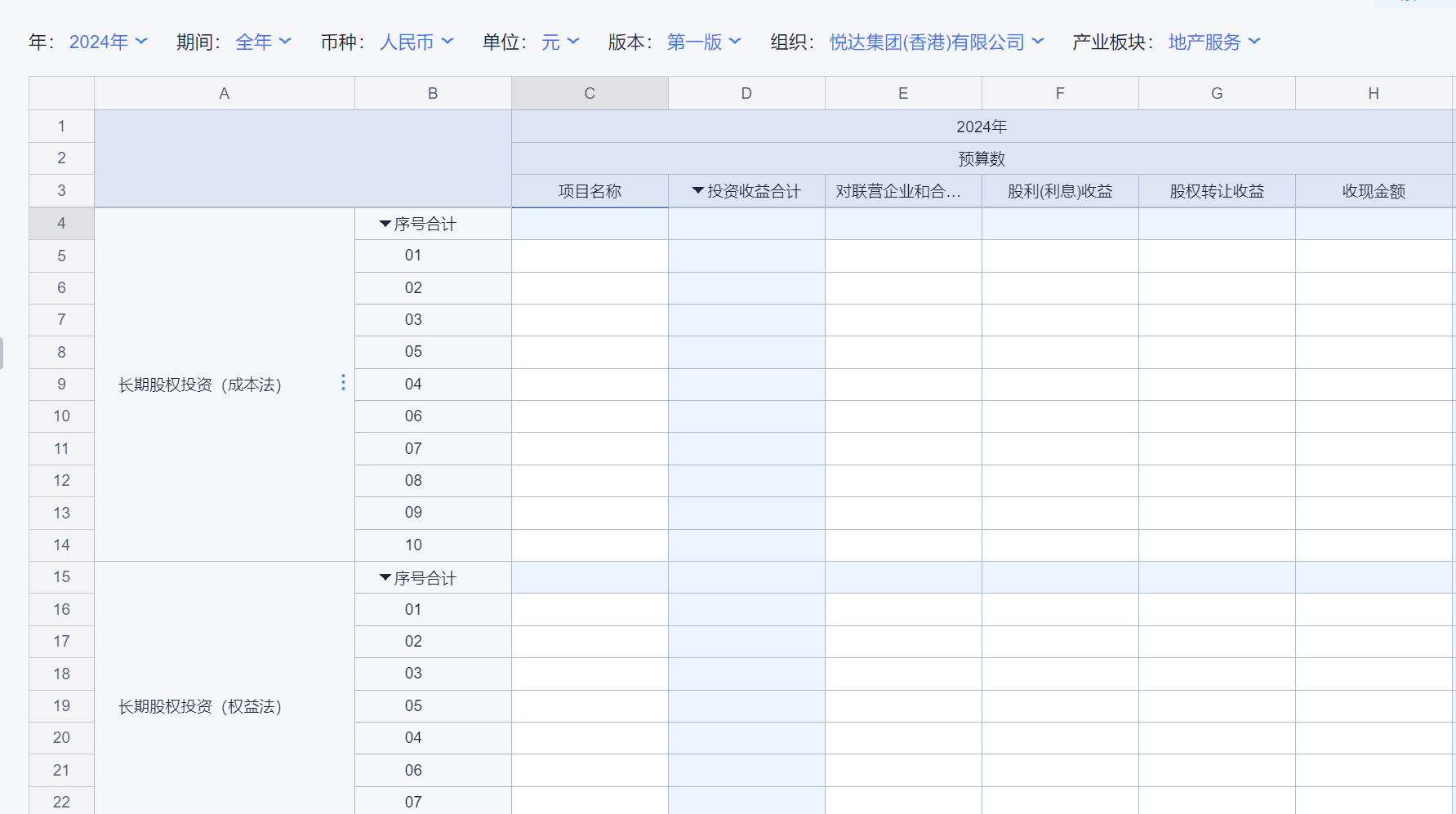
Task: Select column C header
Action: 590,93
